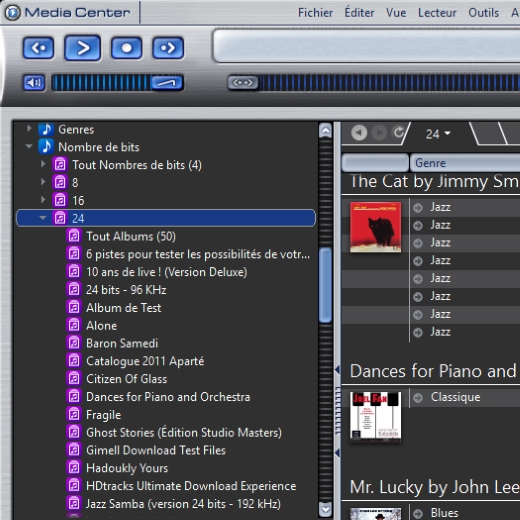This screenshot has width=520, height=520.
Task: Click The Cat album cover thumbnail
Action: click(376, 227)
